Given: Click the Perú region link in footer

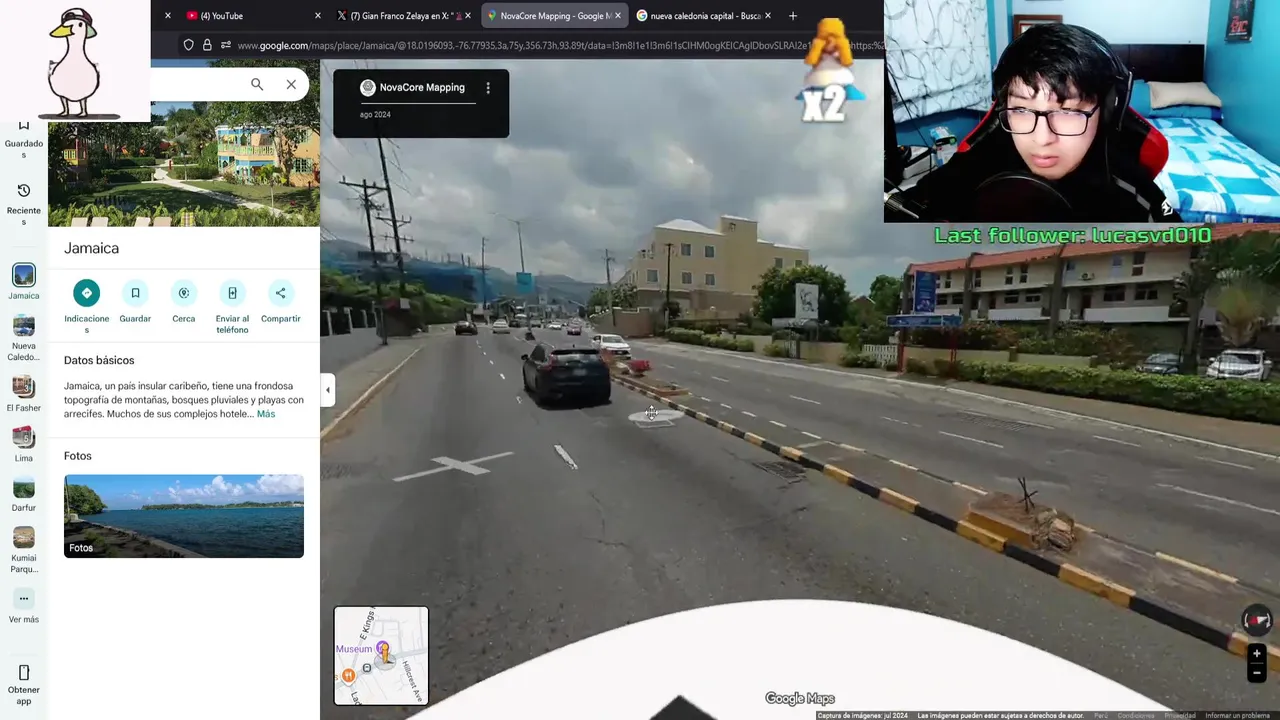Looking at the screenshot, I should [x=1101, y=715].
